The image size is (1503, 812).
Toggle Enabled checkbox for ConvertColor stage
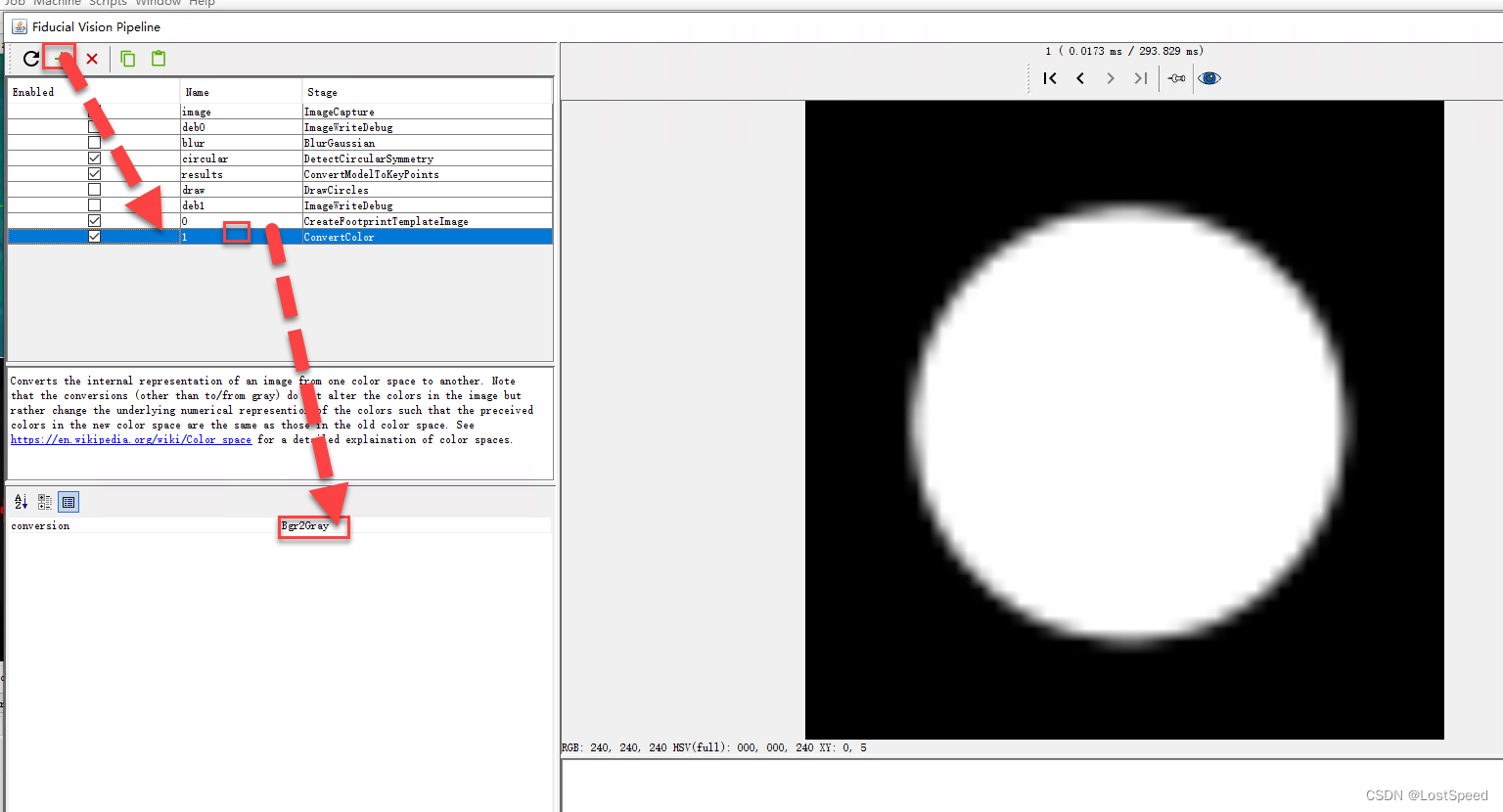click(94, 237)
